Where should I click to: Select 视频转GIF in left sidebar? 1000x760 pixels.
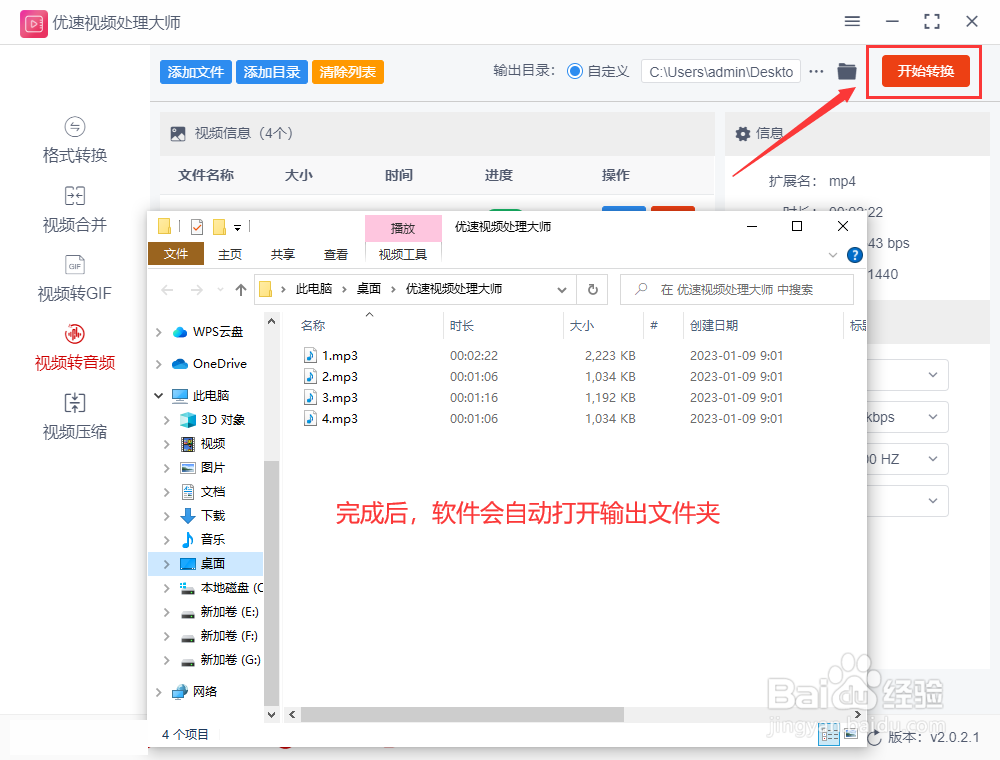pyautogui.click(x=75, y=279)
